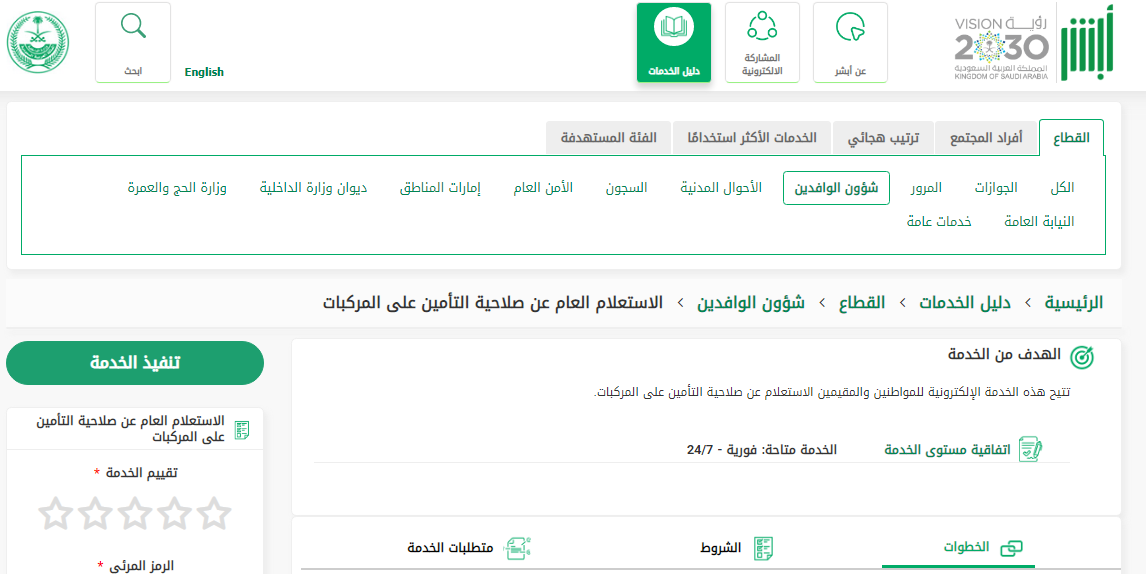The image size is (1146, 574).
Task: Switch language to English
Action: tap(204, 72)
